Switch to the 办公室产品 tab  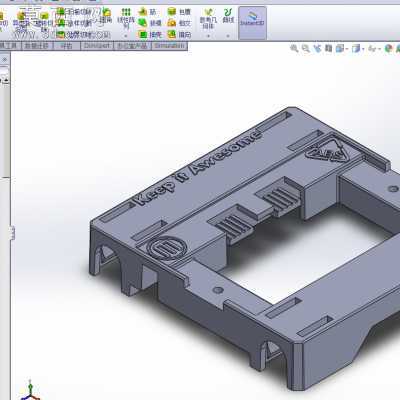(x=132, y=46)
